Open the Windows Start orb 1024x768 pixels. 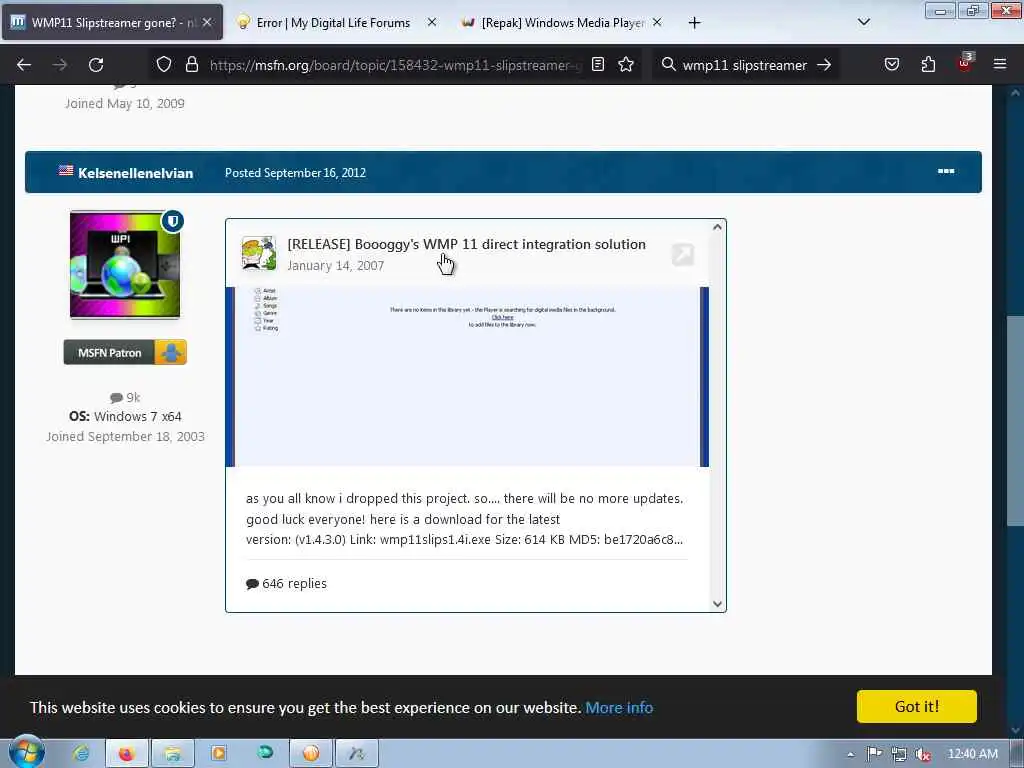pos(26,752)
